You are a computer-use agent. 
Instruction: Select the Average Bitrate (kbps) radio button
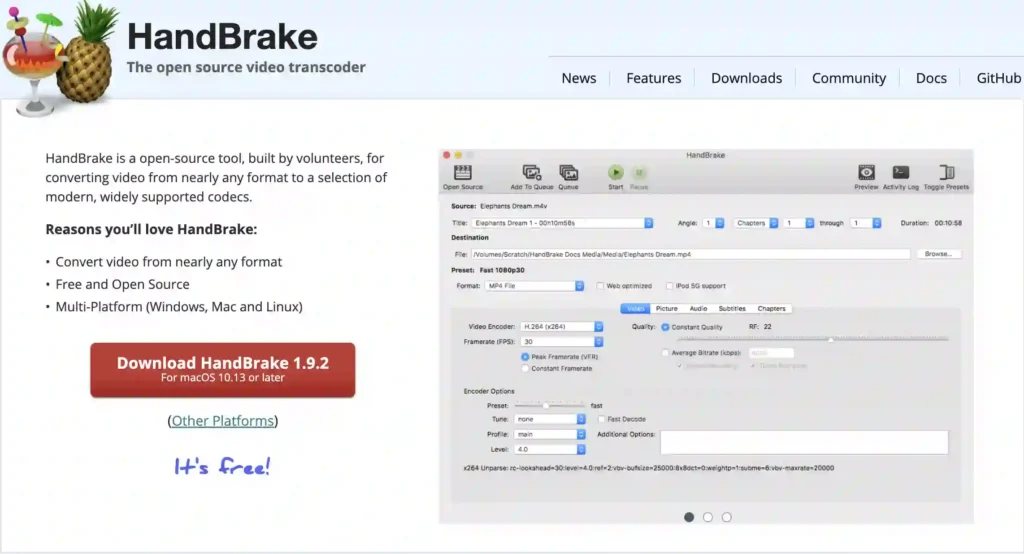665,353
